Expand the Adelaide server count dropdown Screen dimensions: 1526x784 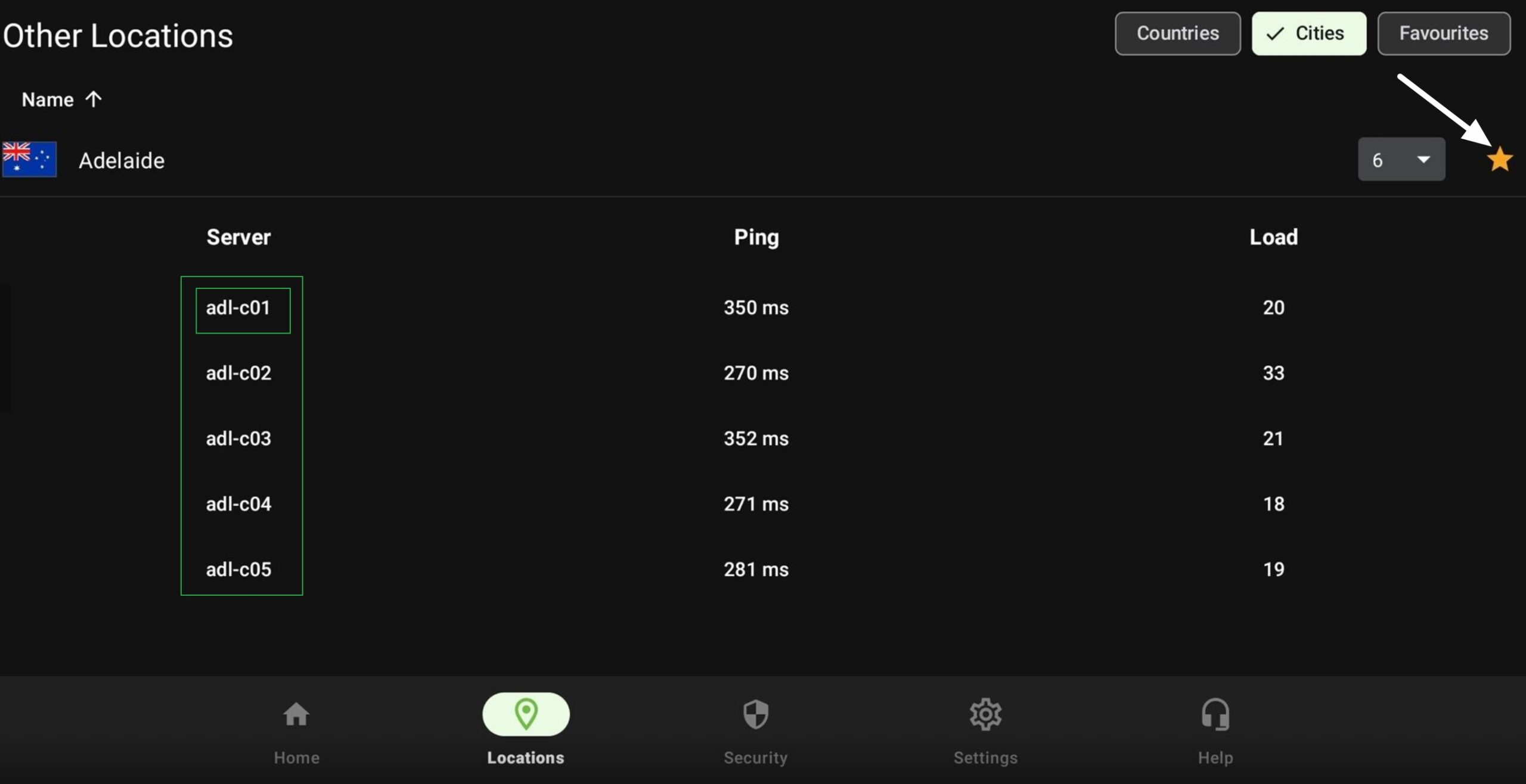(1401, 159)
